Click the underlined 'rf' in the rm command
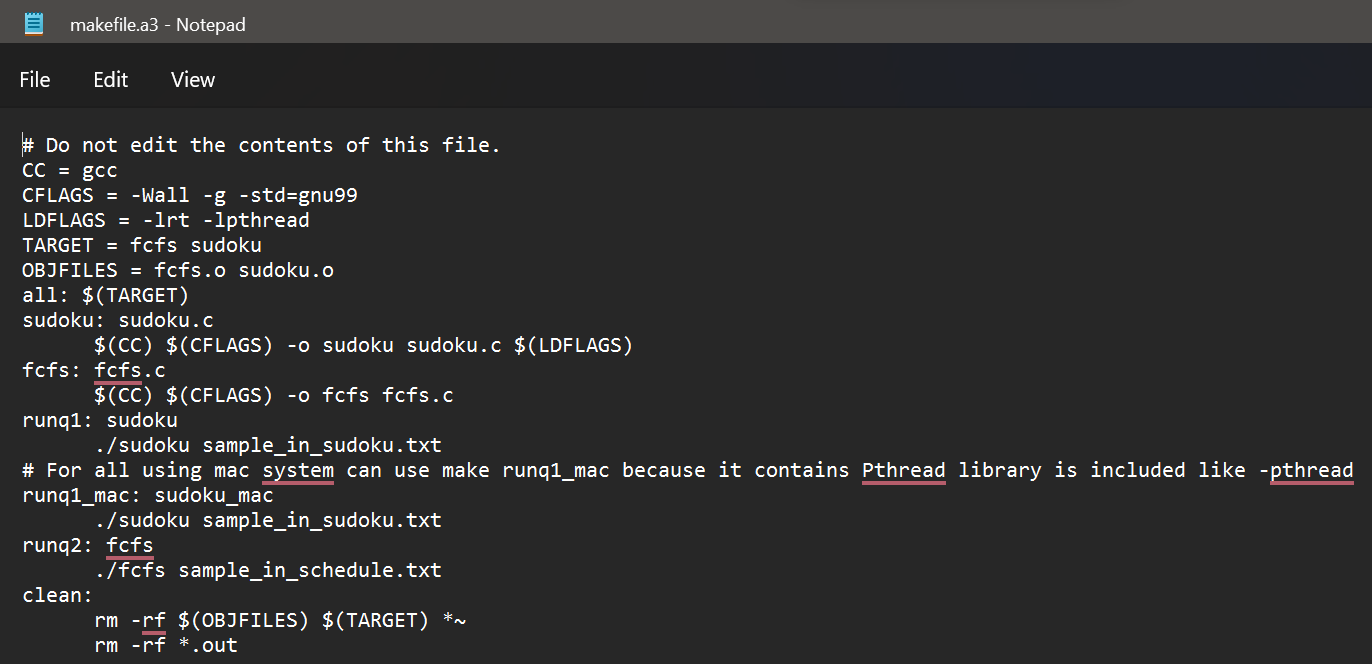This screenshot has height=664, width=1372. [x=152, y=619]
